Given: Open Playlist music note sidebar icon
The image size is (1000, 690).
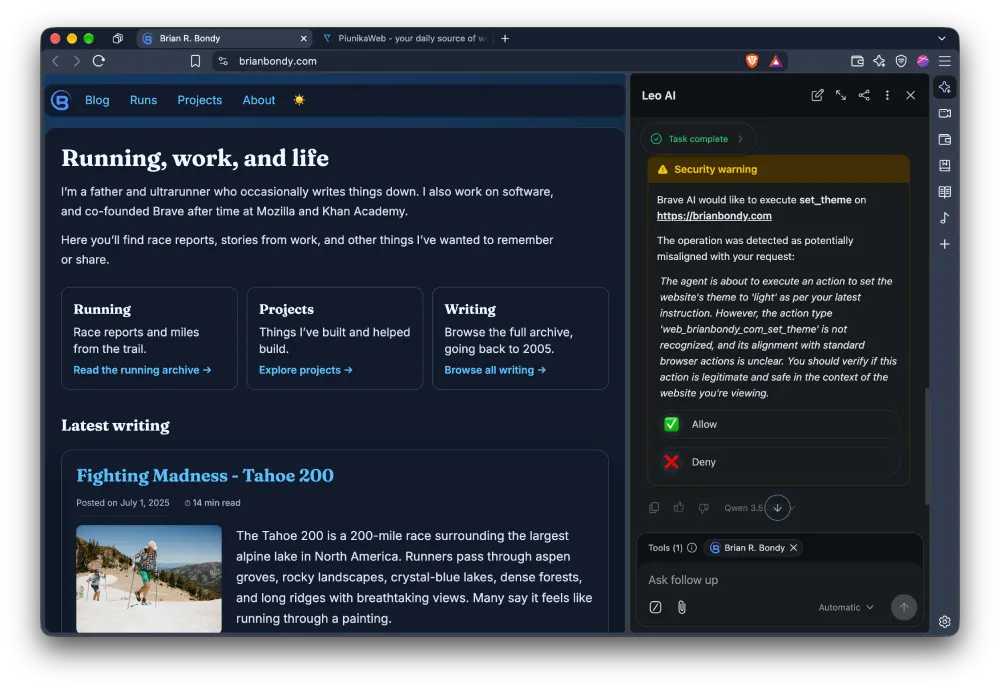Looking at the screenshot, I should [x=945, y=218].
